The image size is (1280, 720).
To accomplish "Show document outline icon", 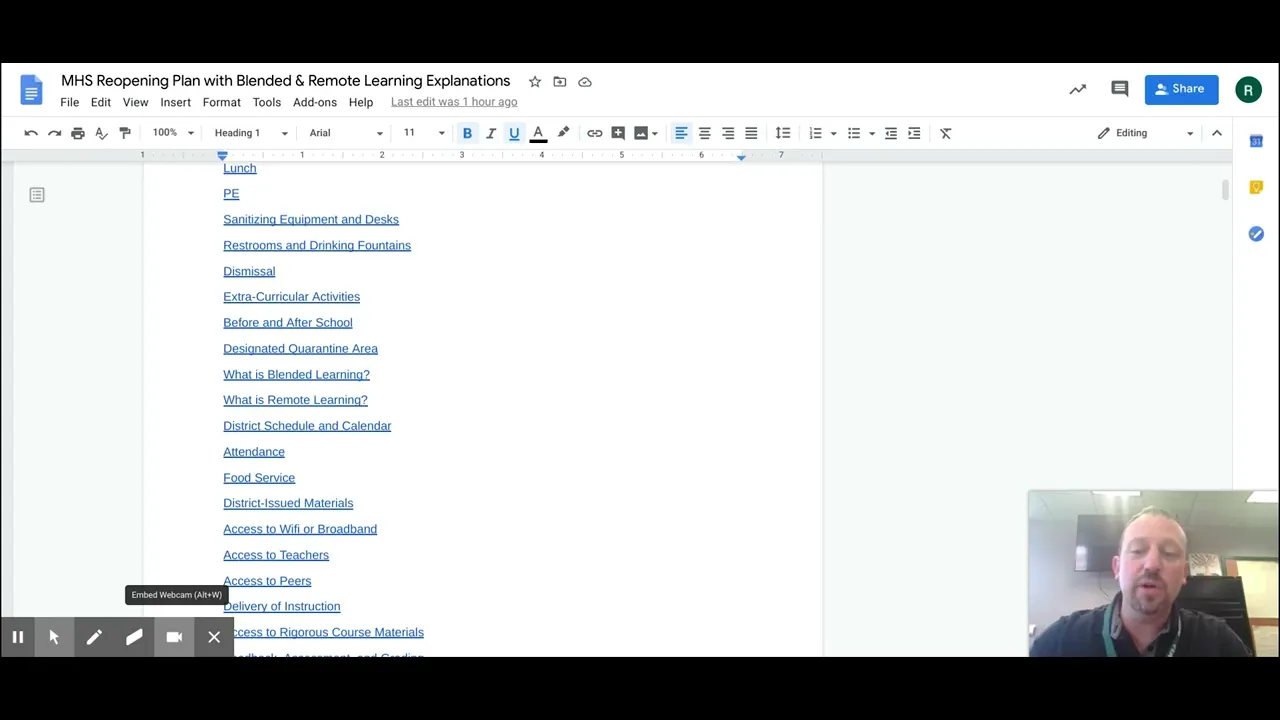I will pos(37,195).
